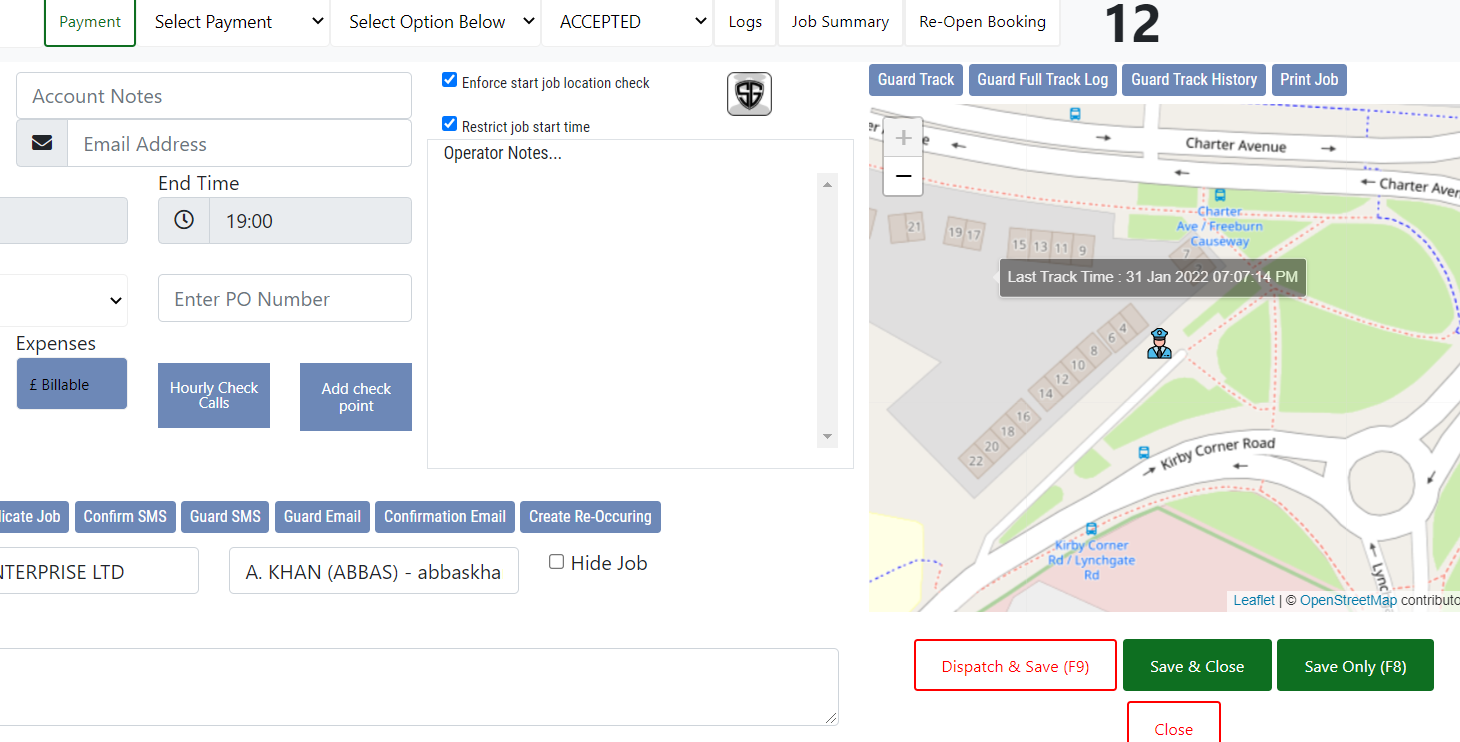Open the Payment tab
Screen dimensions: 1460x742
pos(90,22)
